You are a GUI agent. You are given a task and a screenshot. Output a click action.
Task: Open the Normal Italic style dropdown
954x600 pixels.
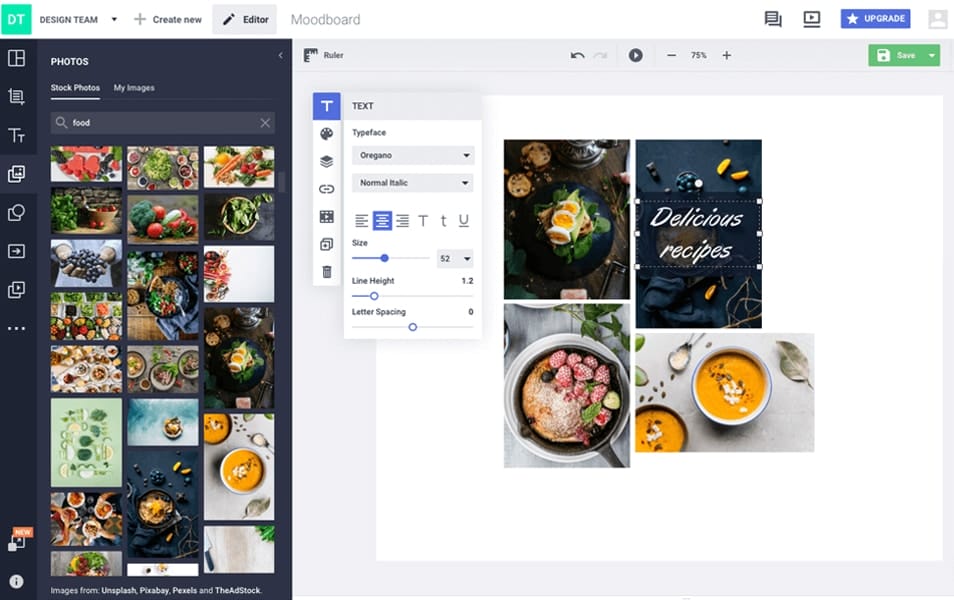(412, 182)
